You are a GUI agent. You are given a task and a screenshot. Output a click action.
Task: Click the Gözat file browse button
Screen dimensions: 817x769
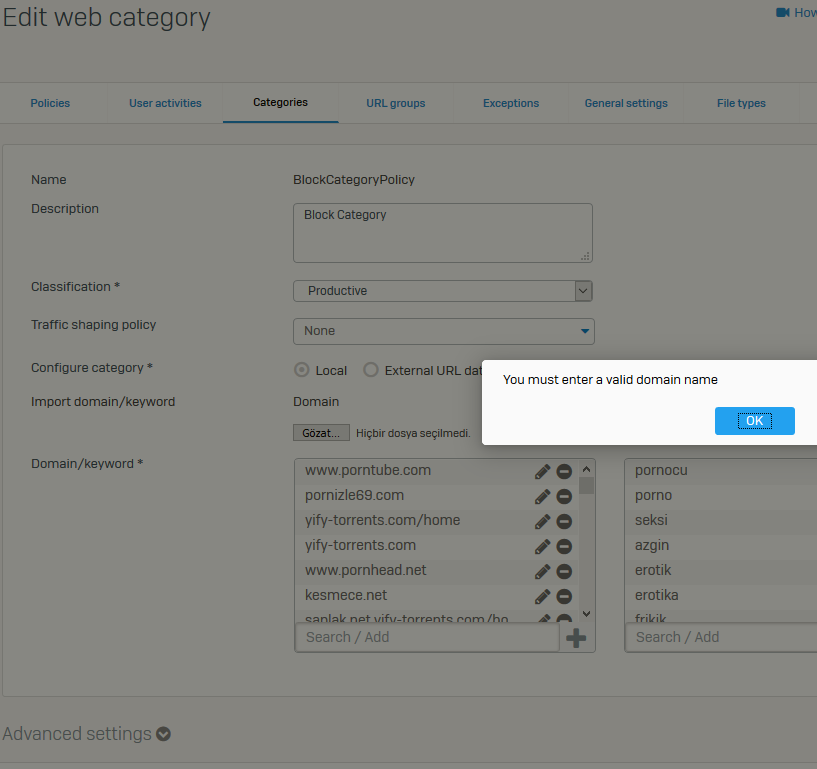[x=321, y=433]
